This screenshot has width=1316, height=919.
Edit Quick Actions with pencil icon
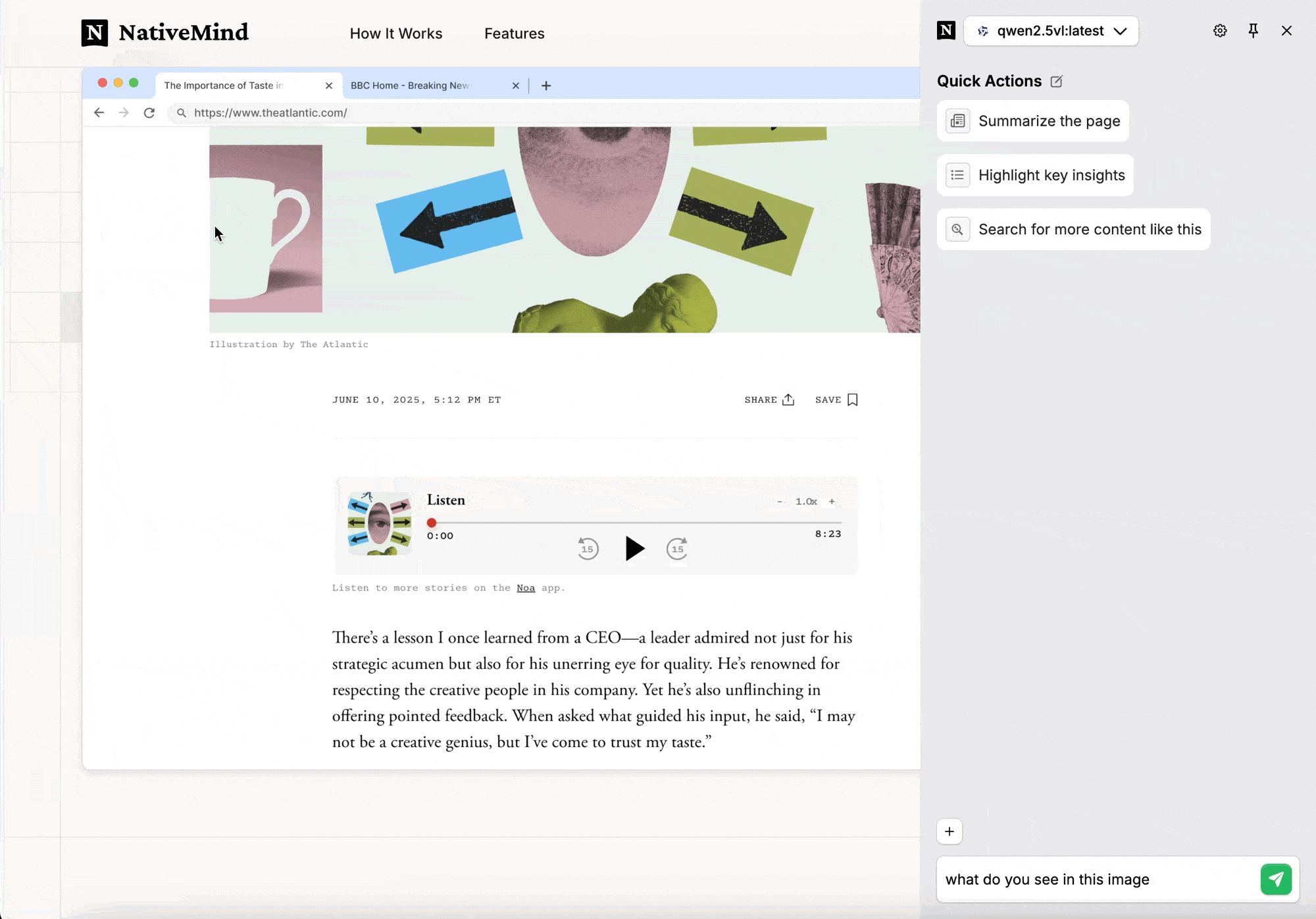point(1057,82)
